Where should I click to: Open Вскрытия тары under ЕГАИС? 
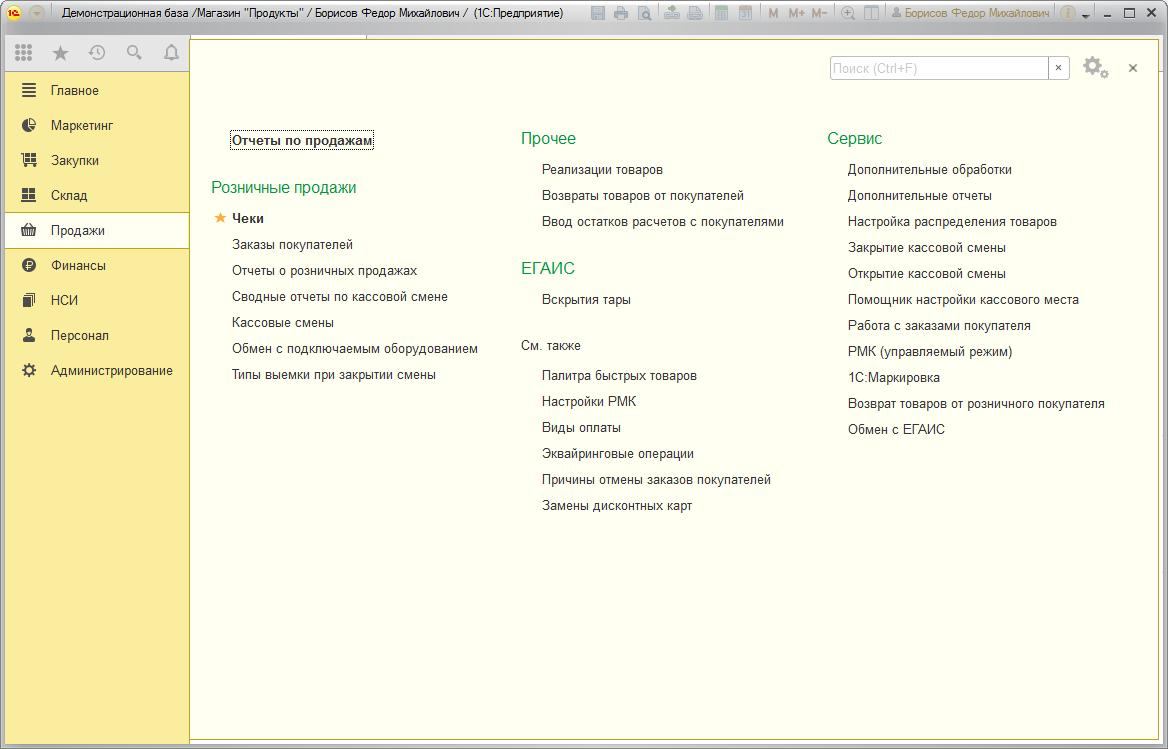[586, 300]
